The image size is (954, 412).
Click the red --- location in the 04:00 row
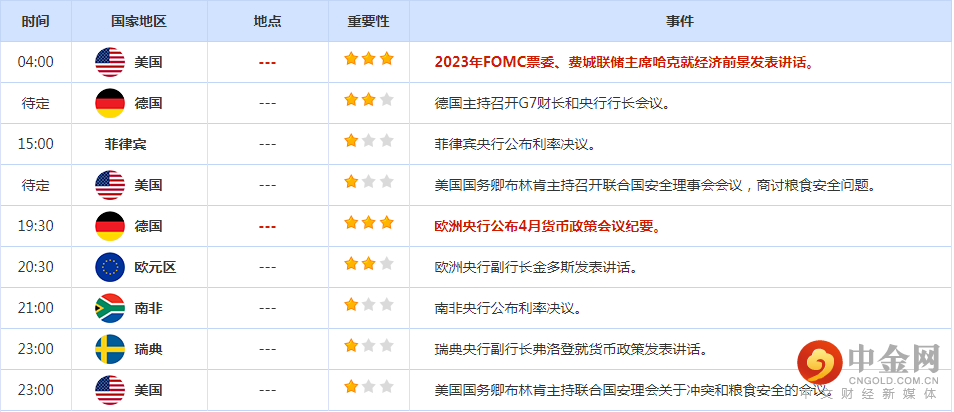pos(268,63)
